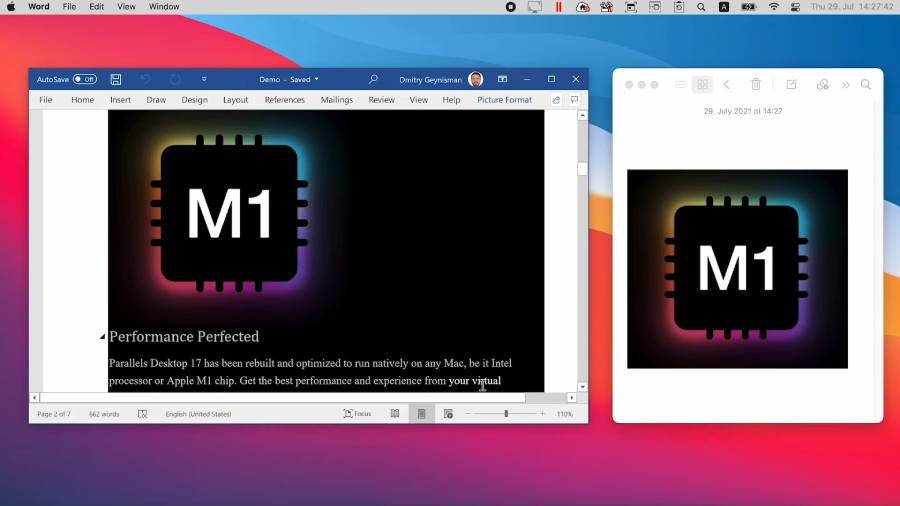The height and width of the screenshot is (506, 900).
Task: Click the Undo arrow in Word
Action: coord(145,79)
